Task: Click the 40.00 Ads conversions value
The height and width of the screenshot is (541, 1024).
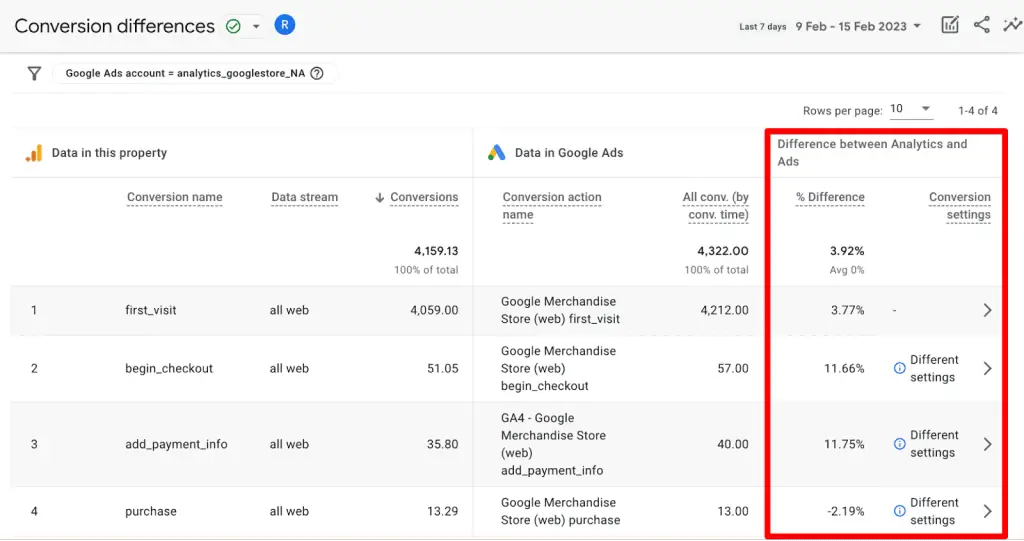Action: click(733, 444)
